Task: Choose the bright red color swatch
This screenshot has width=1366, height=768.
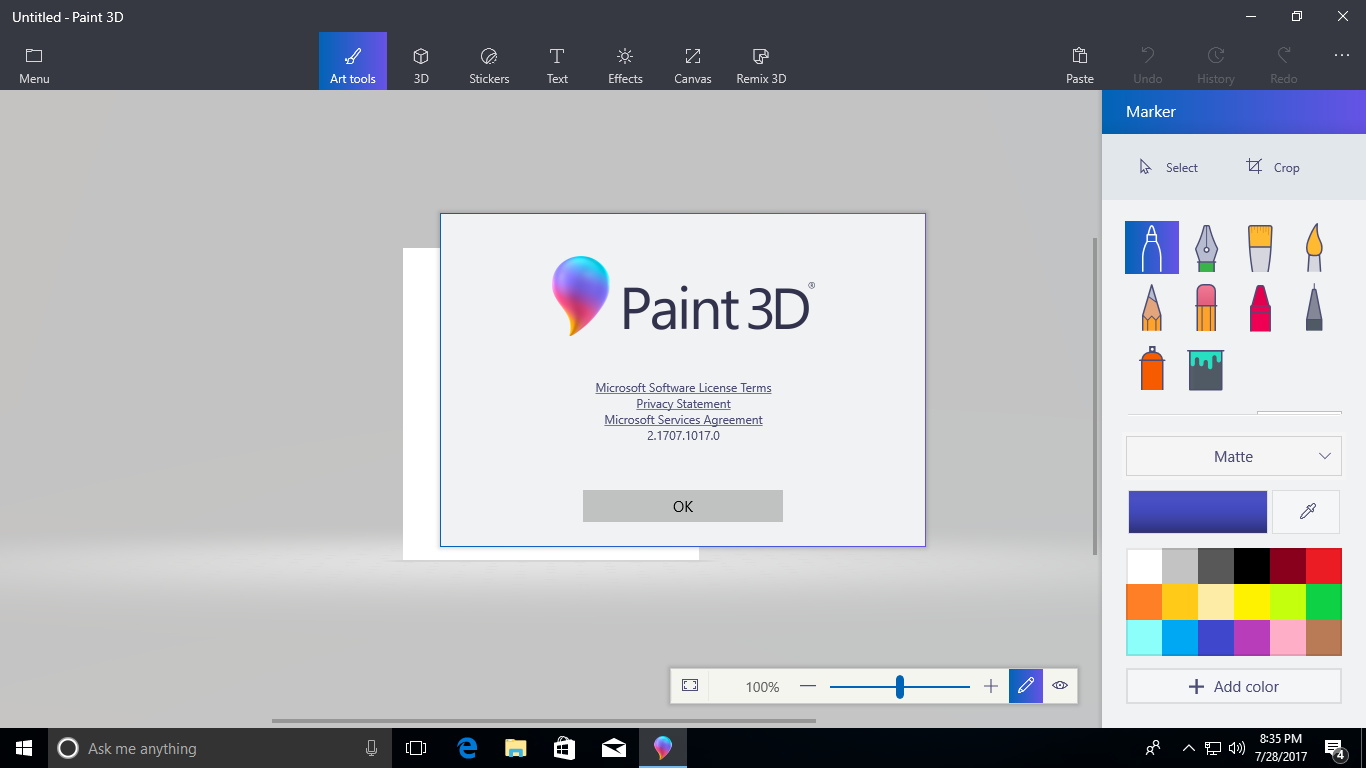Action: click(1324, 566)
